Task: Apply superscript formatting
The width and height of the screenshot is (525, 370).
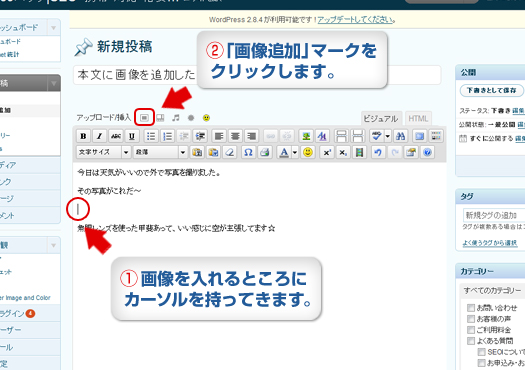Action: tap(327, 152)
